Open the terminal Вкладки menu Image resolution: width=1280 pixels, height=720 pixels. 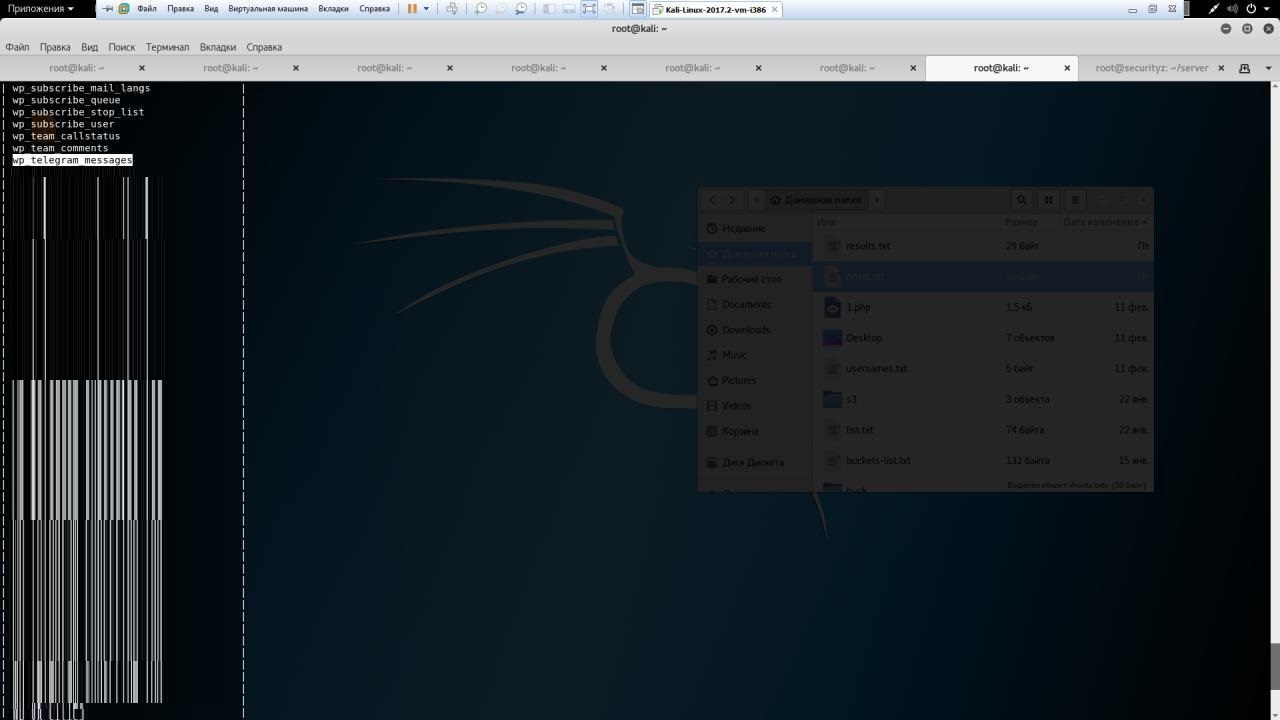coord(217,47)
